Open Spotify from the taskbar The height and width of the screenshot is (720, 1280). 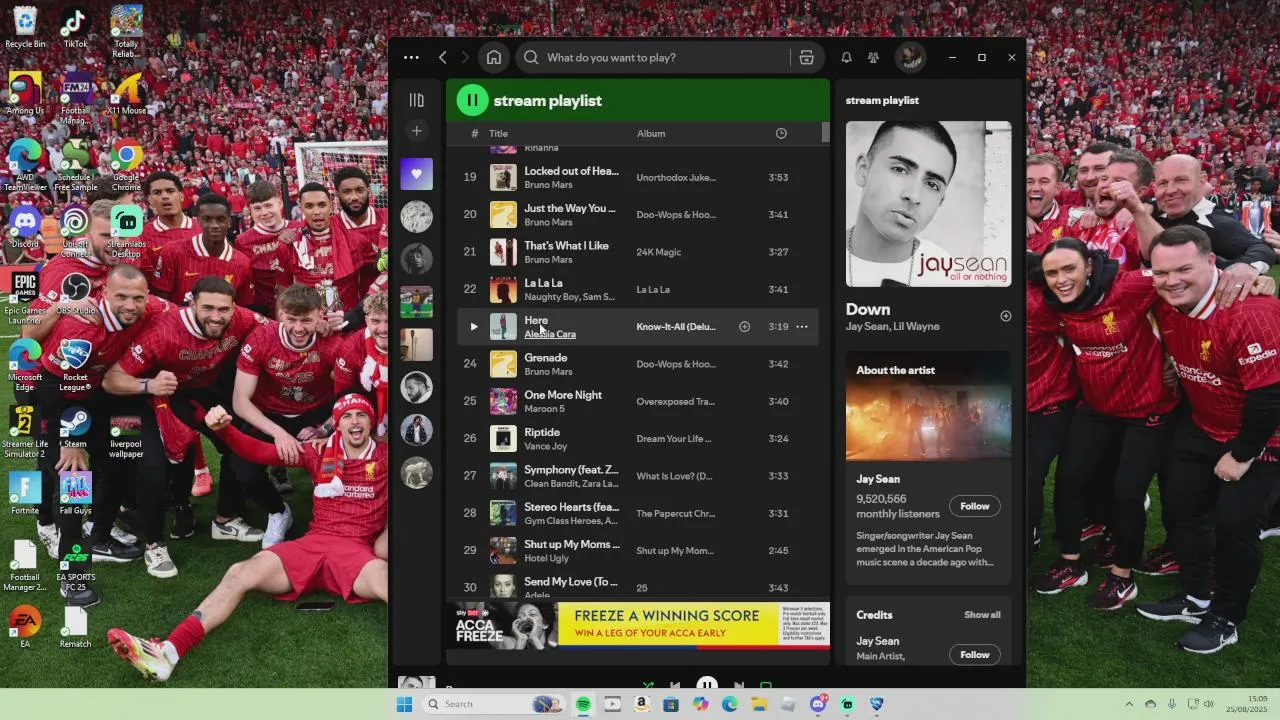tap(583, 704)
